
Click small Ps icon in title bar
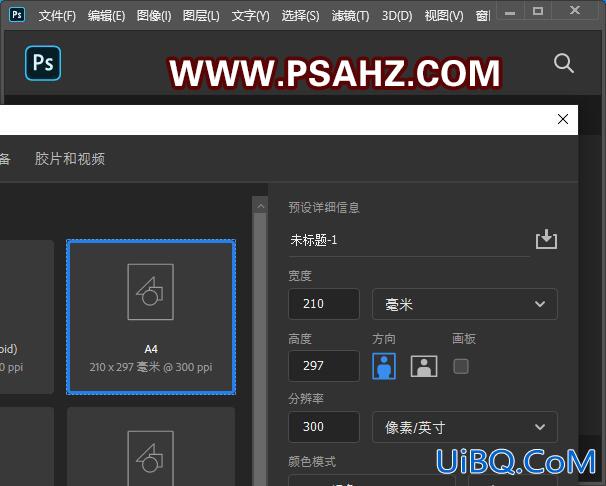coord(17,14)
